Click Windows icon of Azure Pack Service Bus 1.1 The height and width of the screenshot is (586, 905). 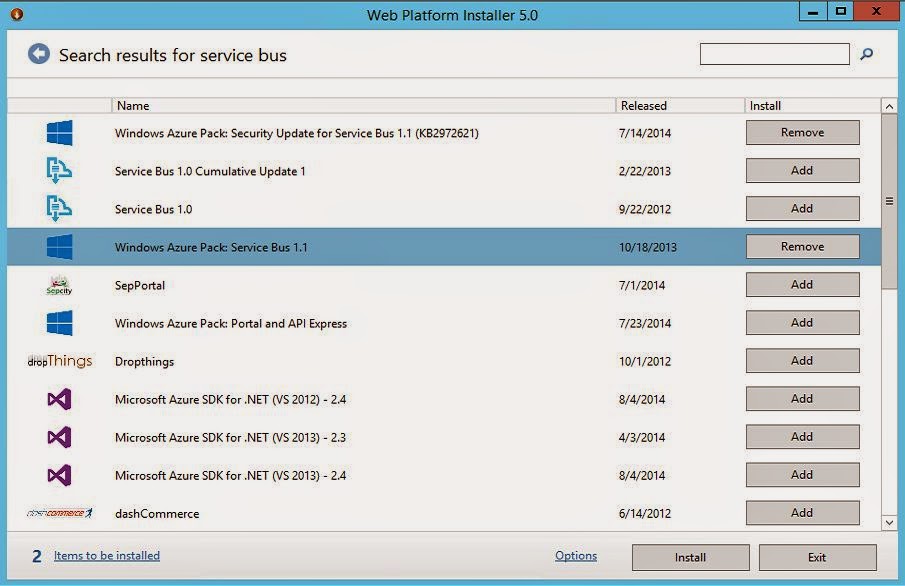59,247
